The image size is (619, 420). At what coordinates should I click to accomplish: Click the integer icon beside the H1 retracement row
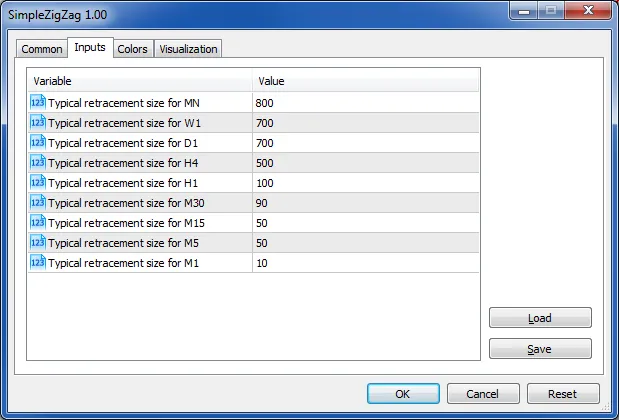(38, 182)
